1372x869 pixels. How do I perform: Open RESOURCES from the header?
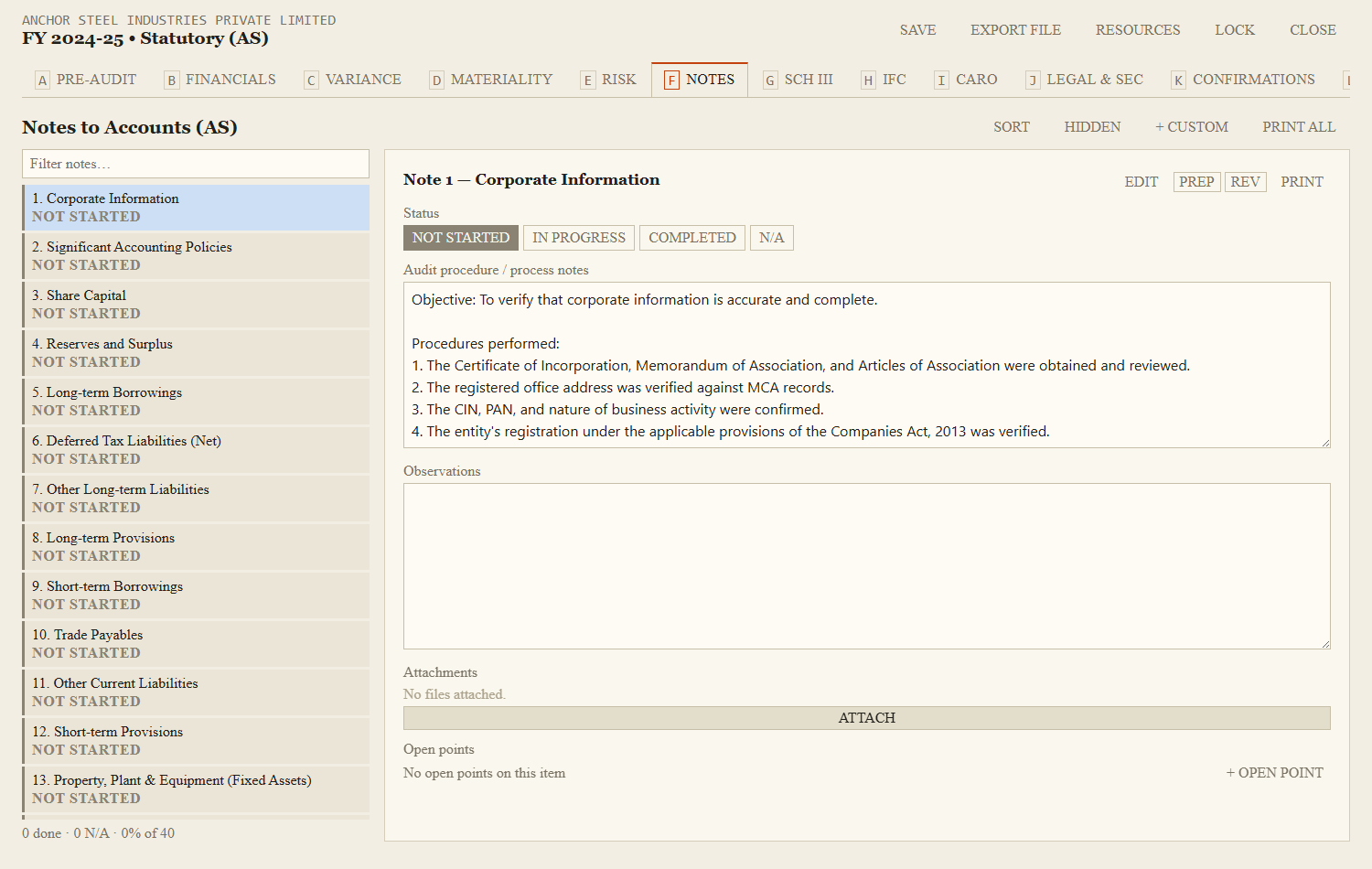tap(1138, 30)
